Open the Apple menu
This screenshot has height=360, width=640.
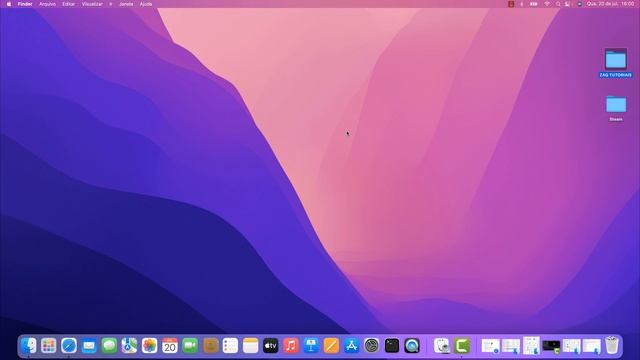point(9,4)
